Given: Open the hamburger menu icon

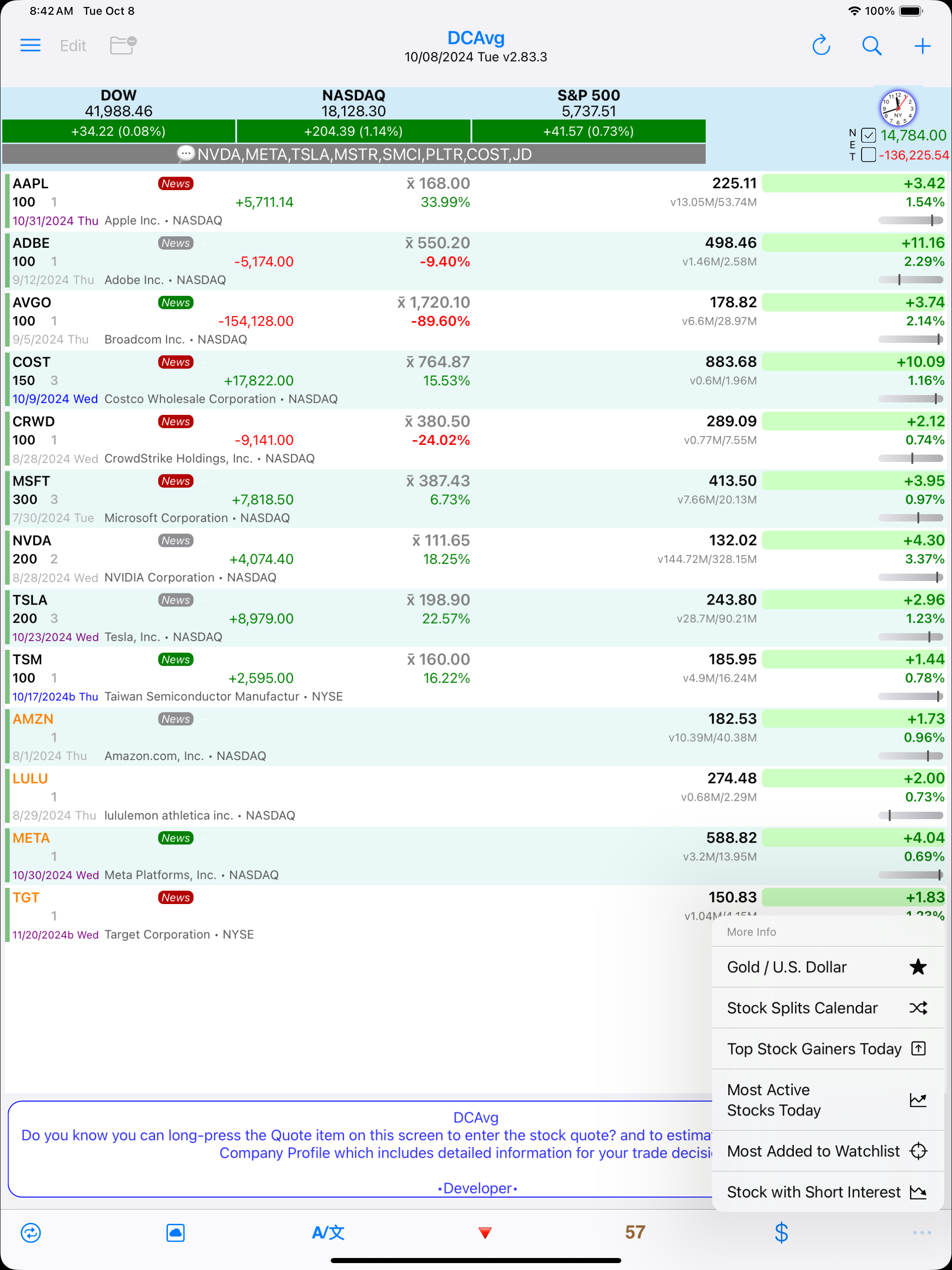Looking at the screenshot, I should 30,45.
